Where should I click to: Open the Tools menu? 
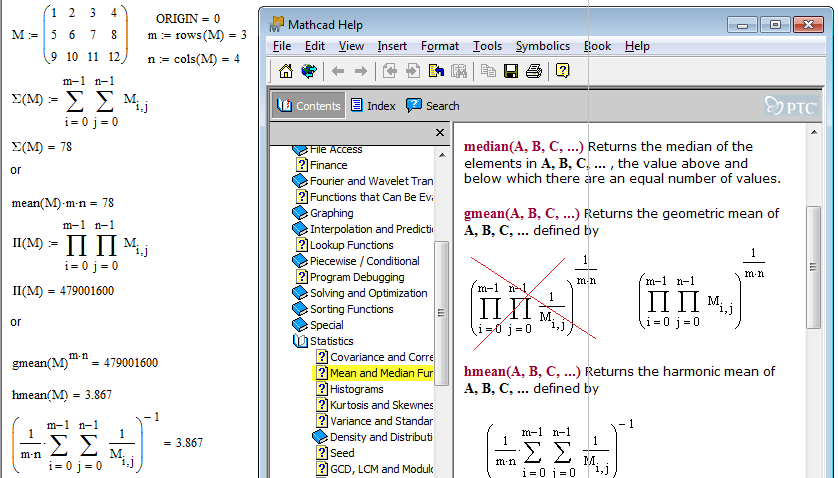tap(487, 46)
